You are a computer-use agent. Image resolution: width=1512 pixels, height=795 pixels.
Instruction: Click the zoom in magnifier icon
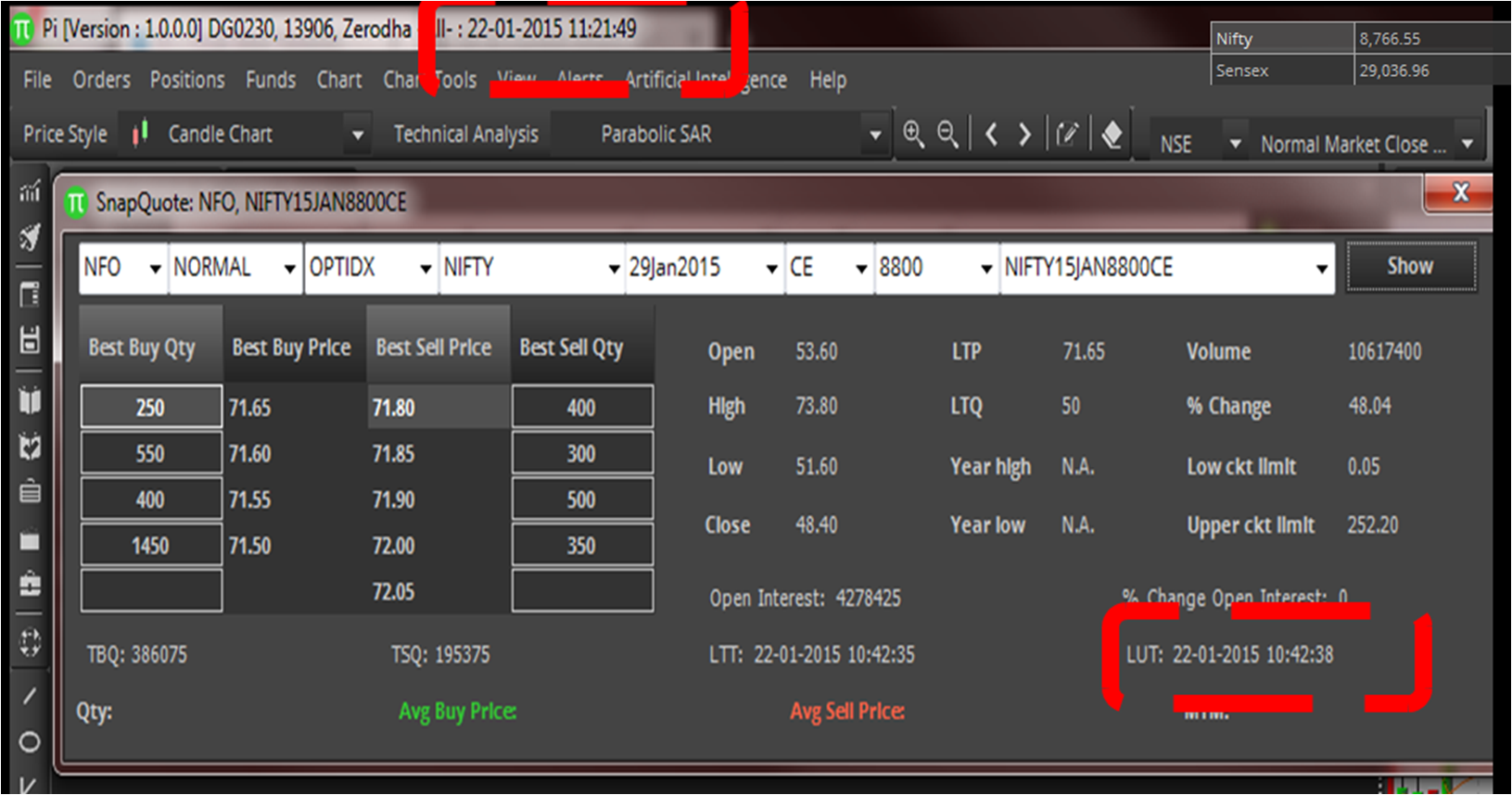coord(913,134)
